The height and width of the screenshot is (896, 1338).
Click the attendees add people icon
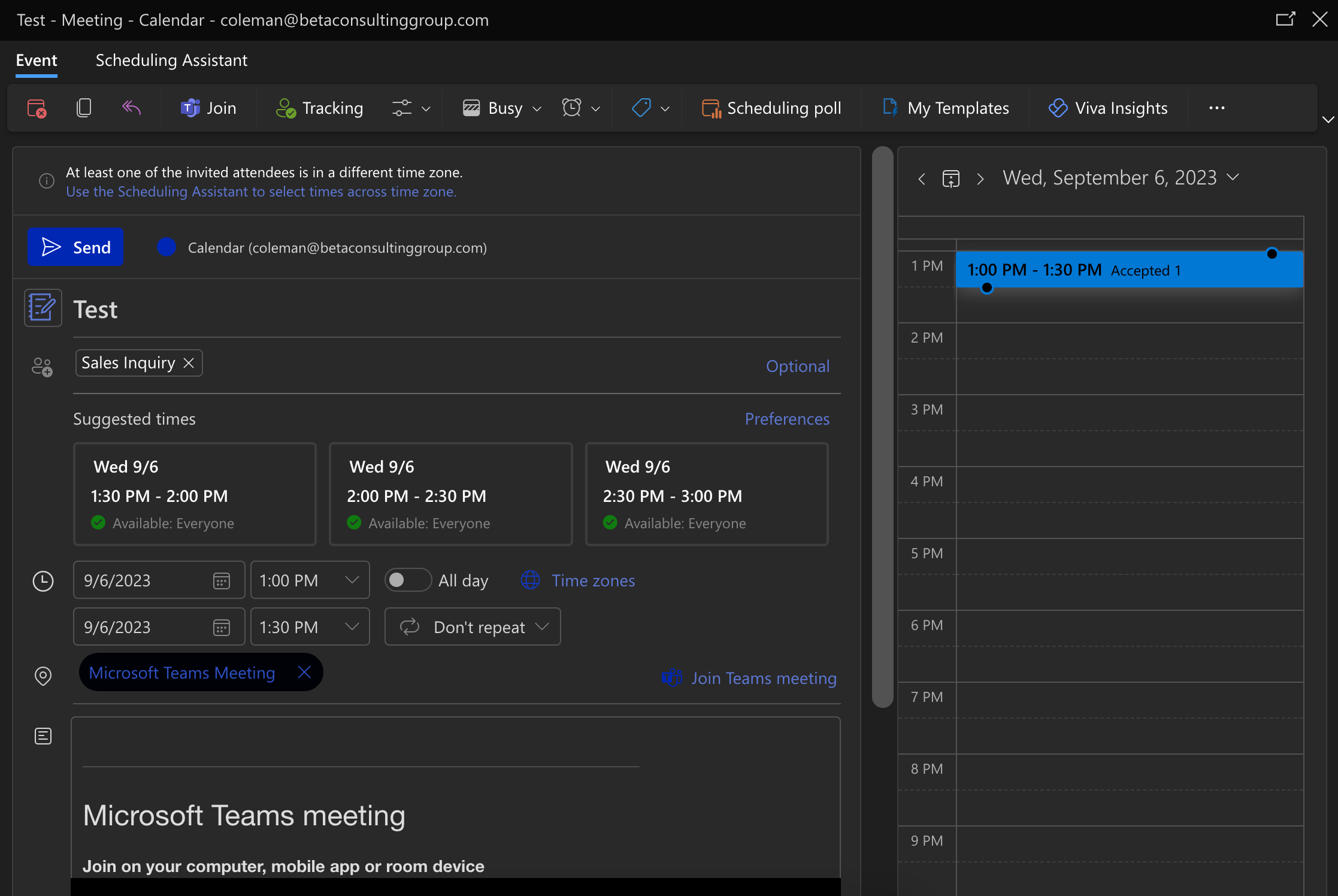pyautogui.click(x=43, y=367)
